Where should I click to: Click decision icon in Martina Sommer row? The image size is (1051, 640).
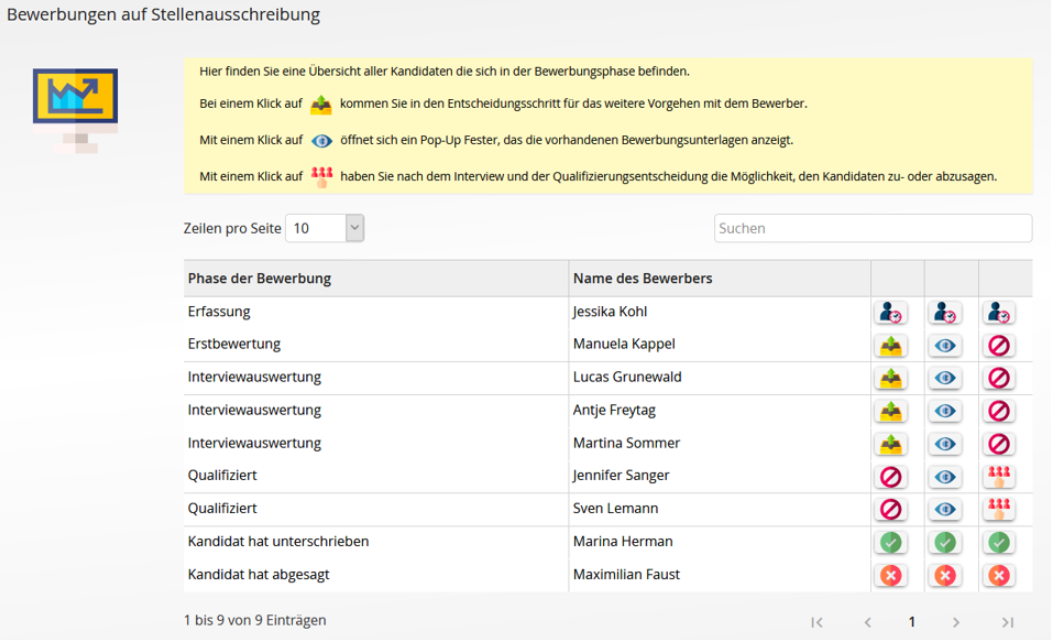coord(891,443)
